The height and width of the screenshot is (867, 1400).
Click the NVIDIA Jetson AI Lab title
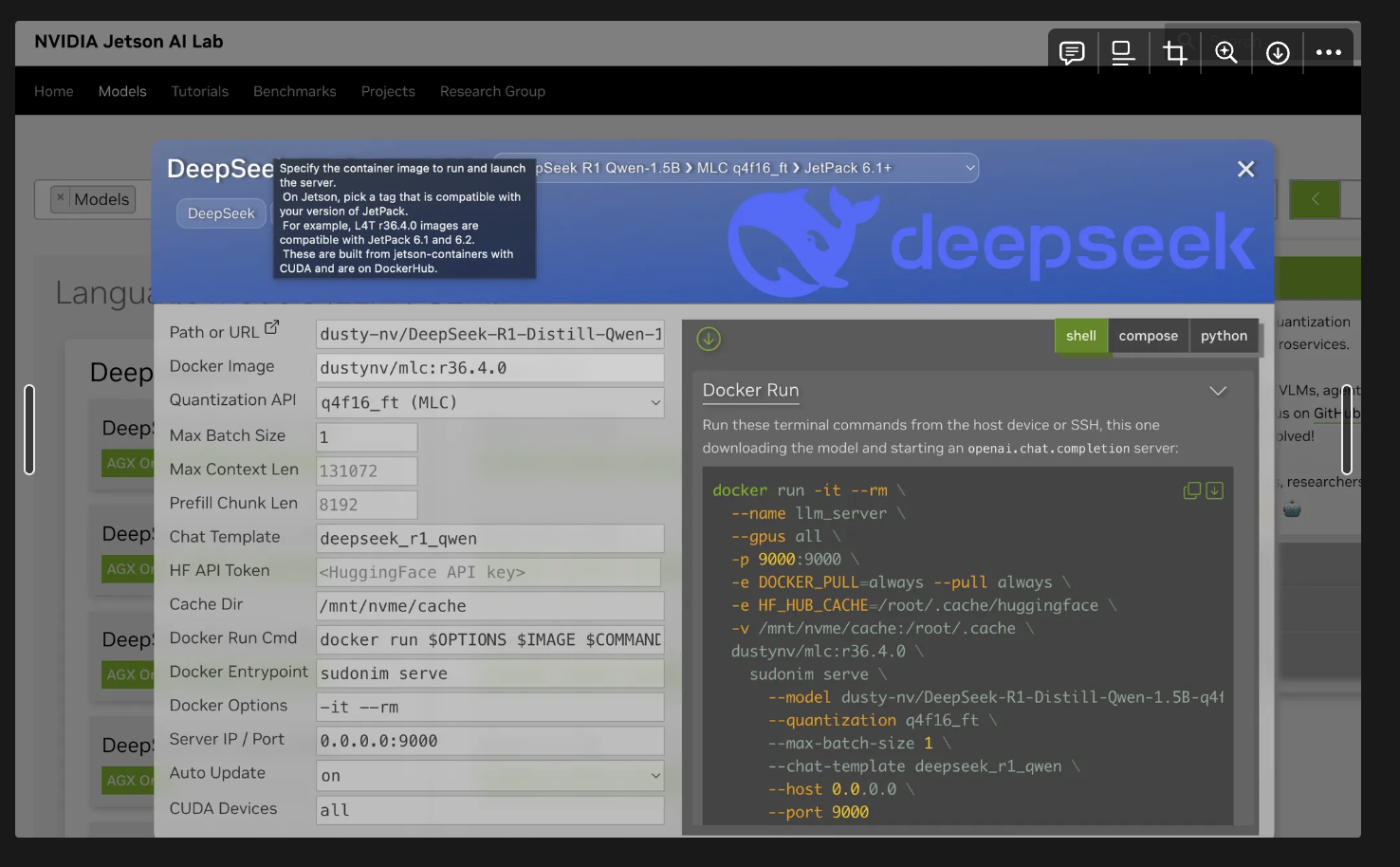129,42
